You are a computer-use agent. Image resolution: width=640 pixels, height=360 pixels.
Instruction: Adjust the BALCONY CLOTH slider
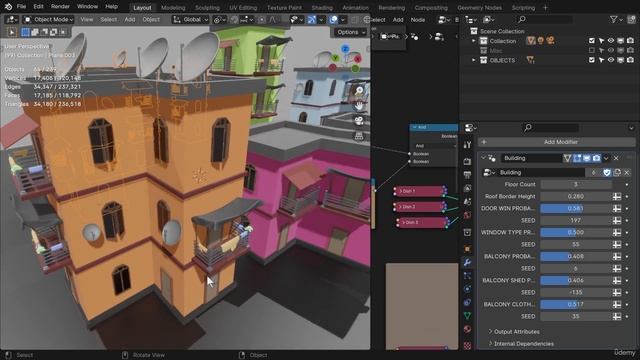coord(576,304)
